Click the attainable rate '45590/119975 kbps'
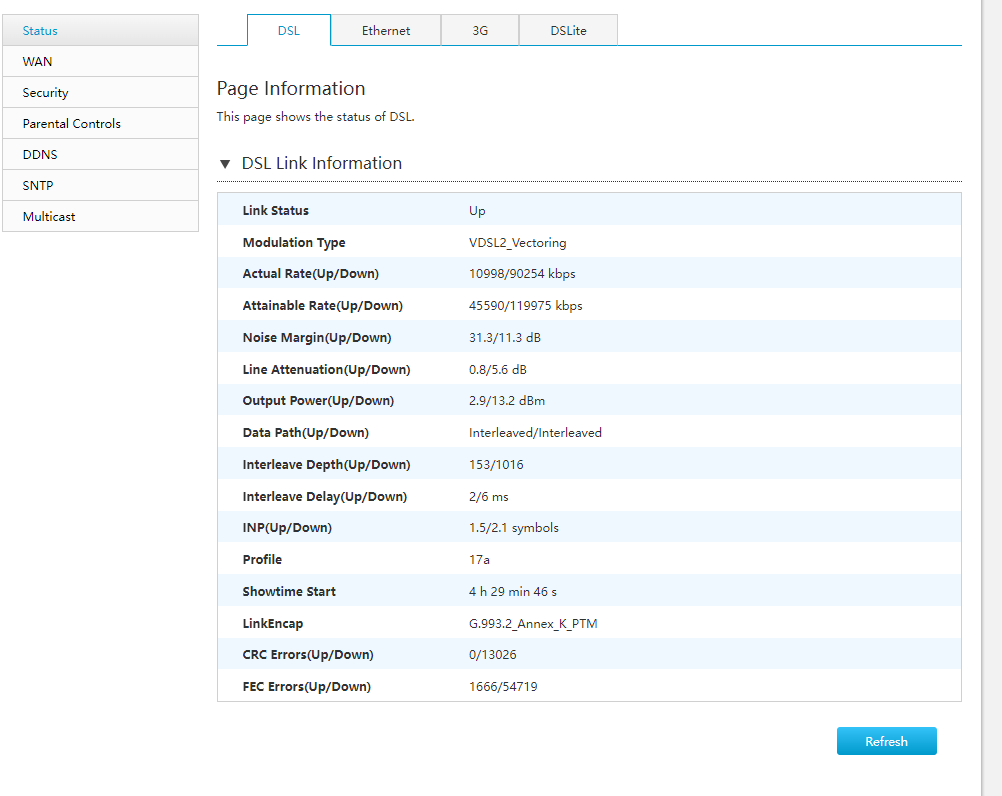Image resolution: width=1002 pixels, height=796 pixels. click(x=526, y=305)
